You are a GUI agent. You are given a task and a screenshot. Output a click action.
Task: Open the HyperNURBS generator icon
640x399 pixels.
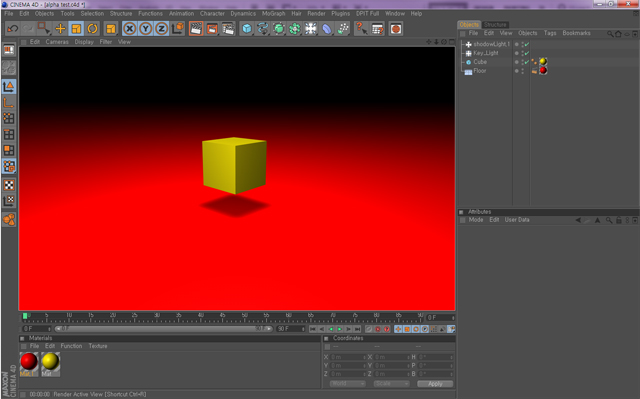tap(279, 29)
